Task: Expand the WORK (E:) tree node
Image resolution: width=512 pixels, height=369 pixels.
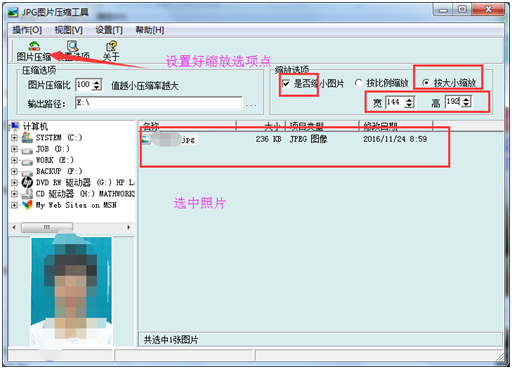Action: point(14,160)
